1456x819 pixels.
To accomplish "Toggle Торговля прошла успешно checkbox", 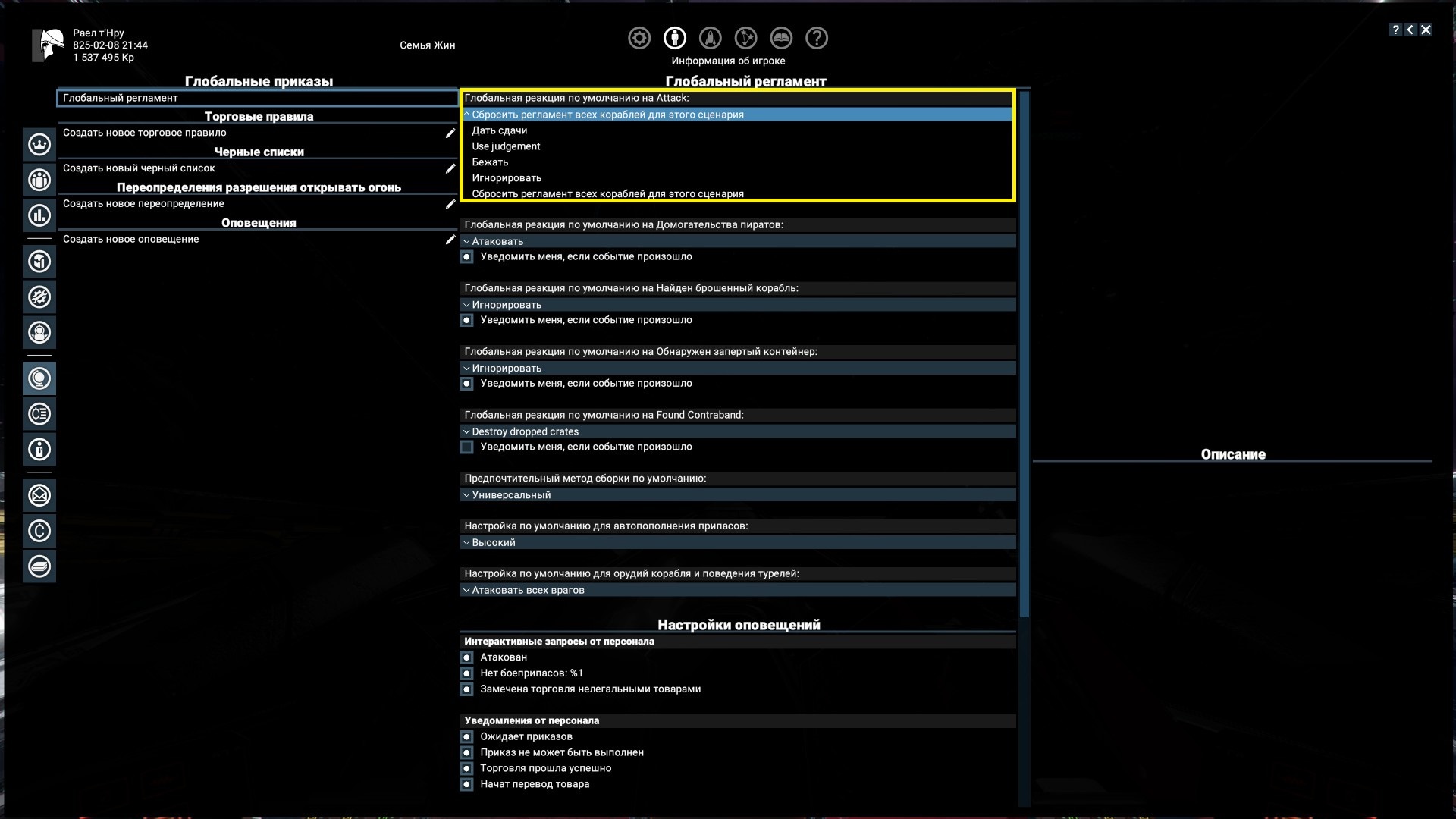I will coord(467,769).
